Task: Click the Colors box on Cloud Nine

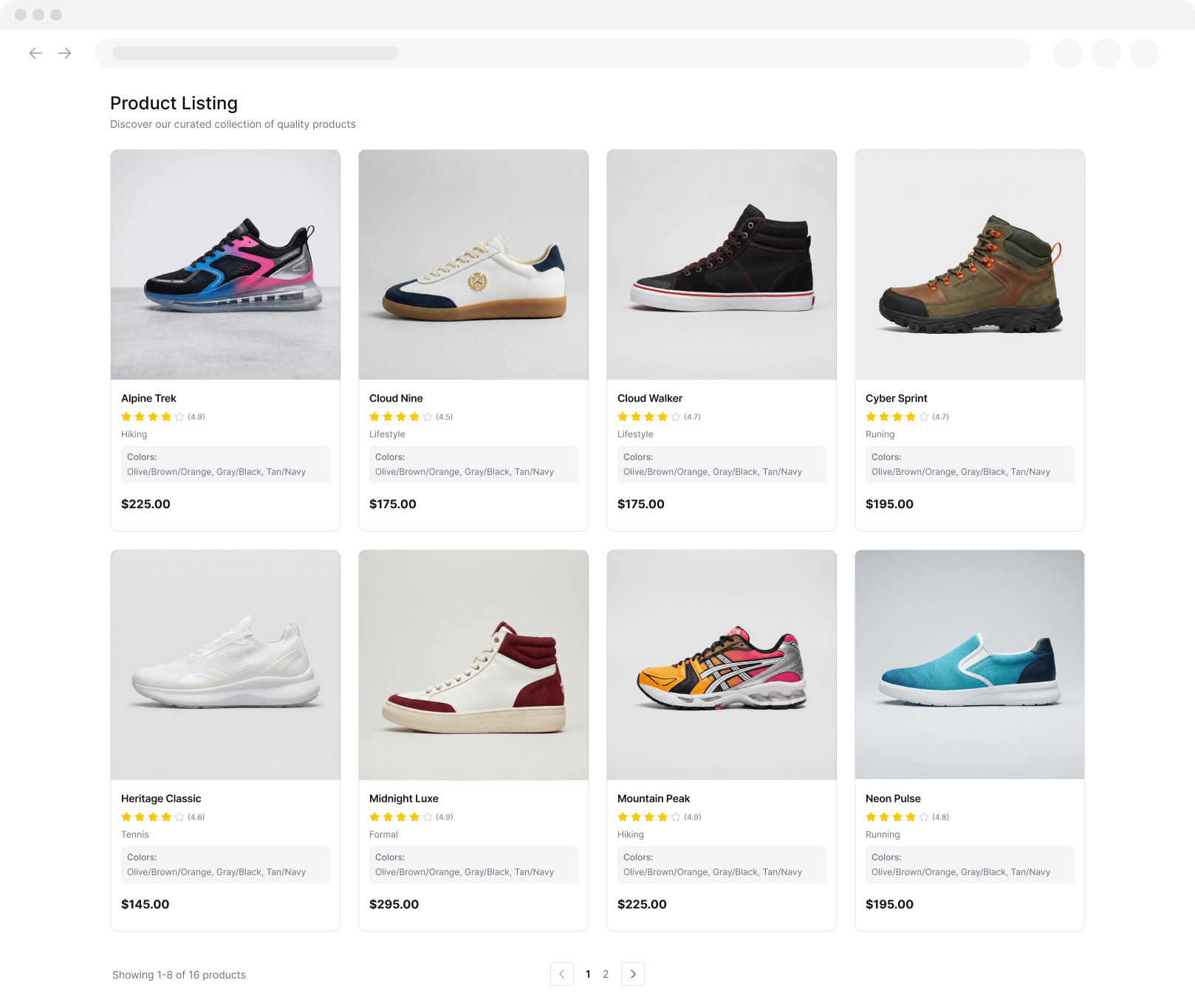Action: tap(473, 464)
